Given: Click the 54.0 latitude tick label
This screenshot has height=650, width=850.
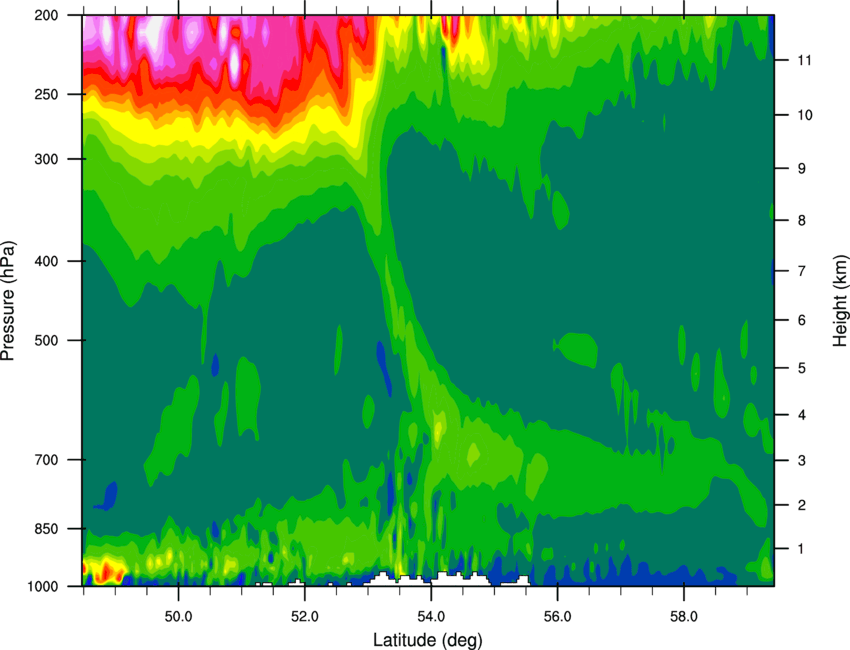Looking at the screenshot, I should click(431, 617).
